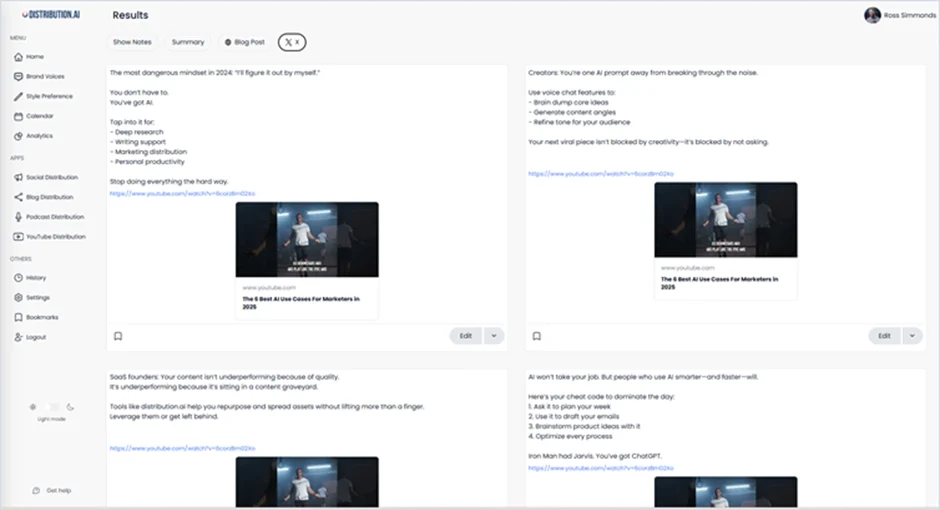The height and width of the screenshot is (510, 940).
Task: Open Podcast Distribution microphone icon
Action: tap(18, 217)
